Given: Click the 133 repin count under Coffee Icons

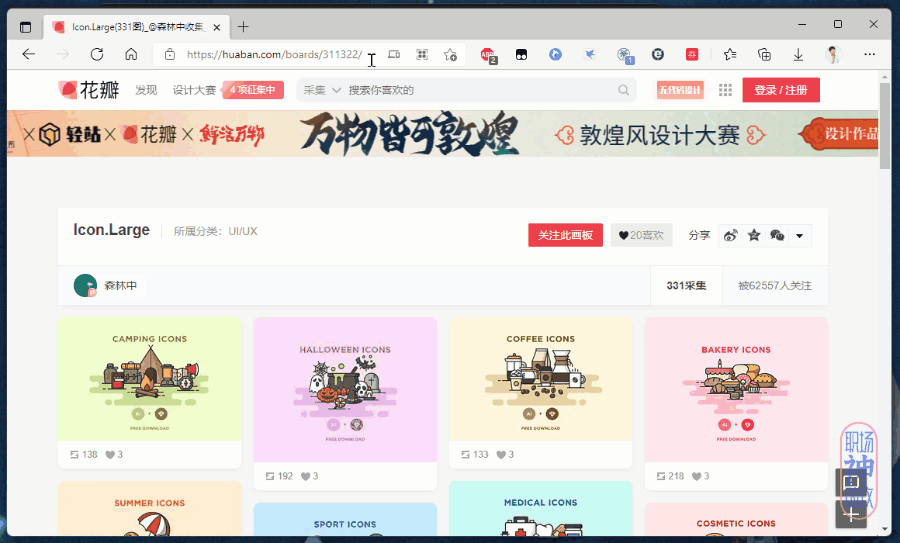Looking at the screenshot, I should pos(475,455).
